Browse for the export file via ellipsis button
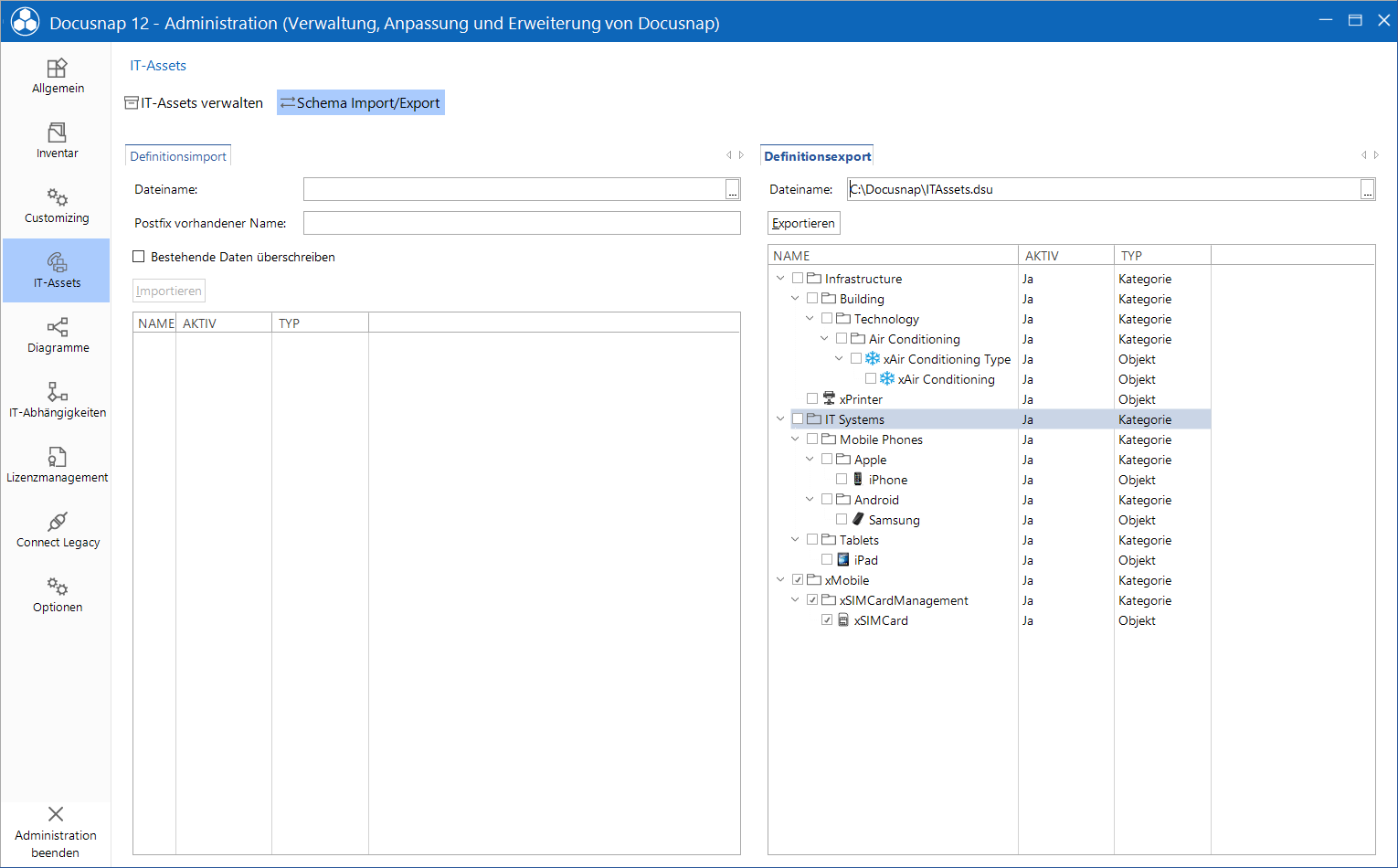Image resolution: width=1398 pixels, height=868 pixels. coord(1367,190)
